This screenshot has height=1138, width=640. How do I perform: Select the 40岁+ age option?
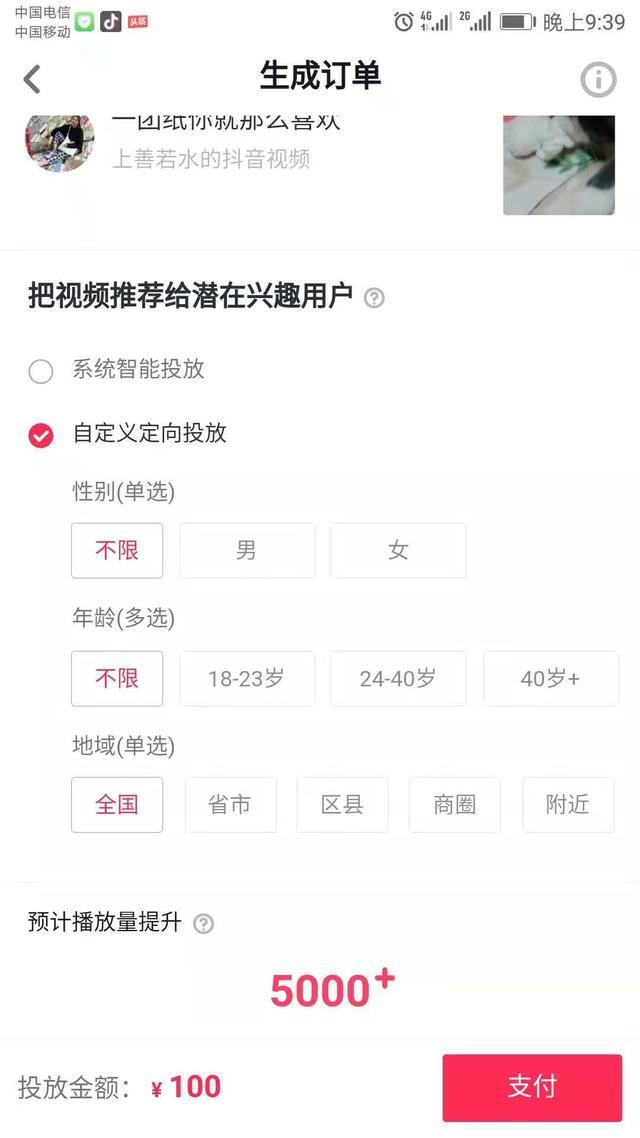click(551, 678)
